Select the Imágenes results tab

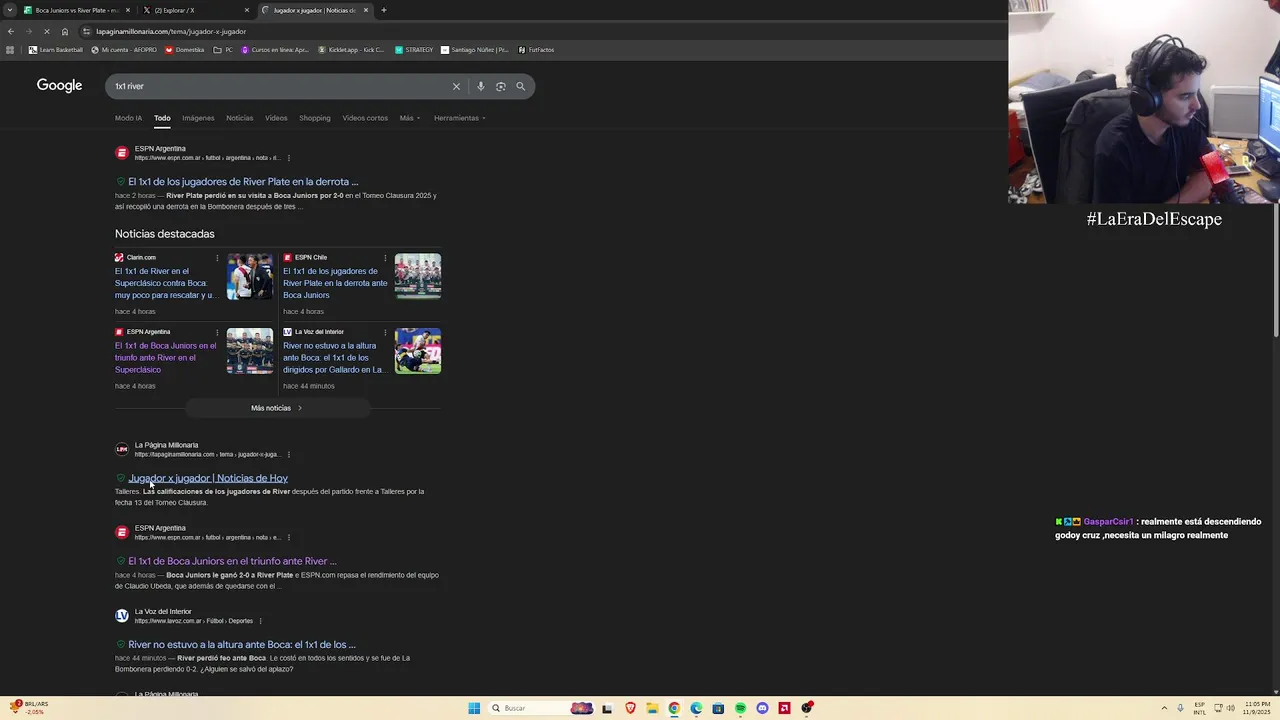pos(198,118)
